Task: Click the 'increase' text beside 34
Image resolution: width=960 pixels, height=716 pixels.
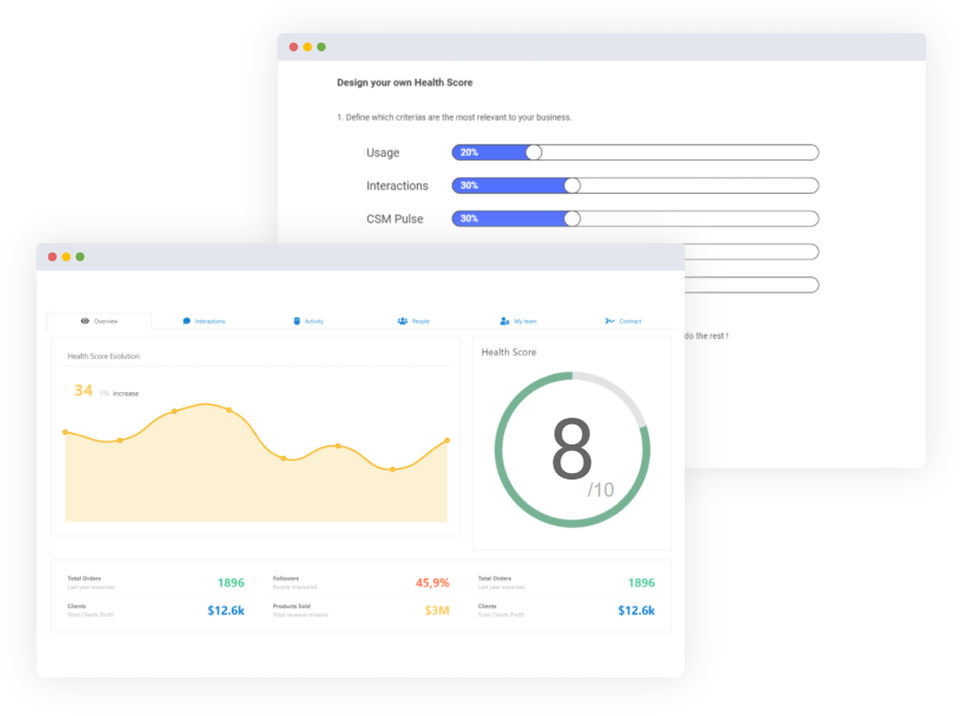Action: pos(126,394)
